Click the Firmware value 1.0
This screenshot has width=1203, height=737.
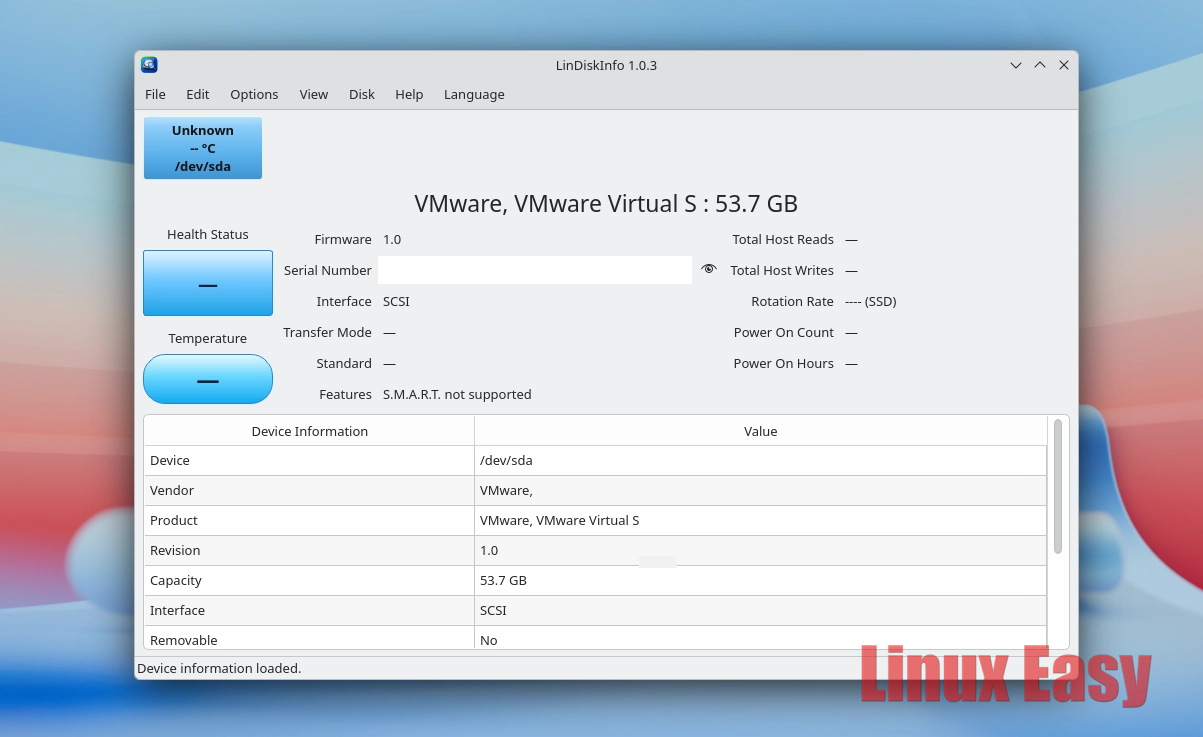point(392,239)
